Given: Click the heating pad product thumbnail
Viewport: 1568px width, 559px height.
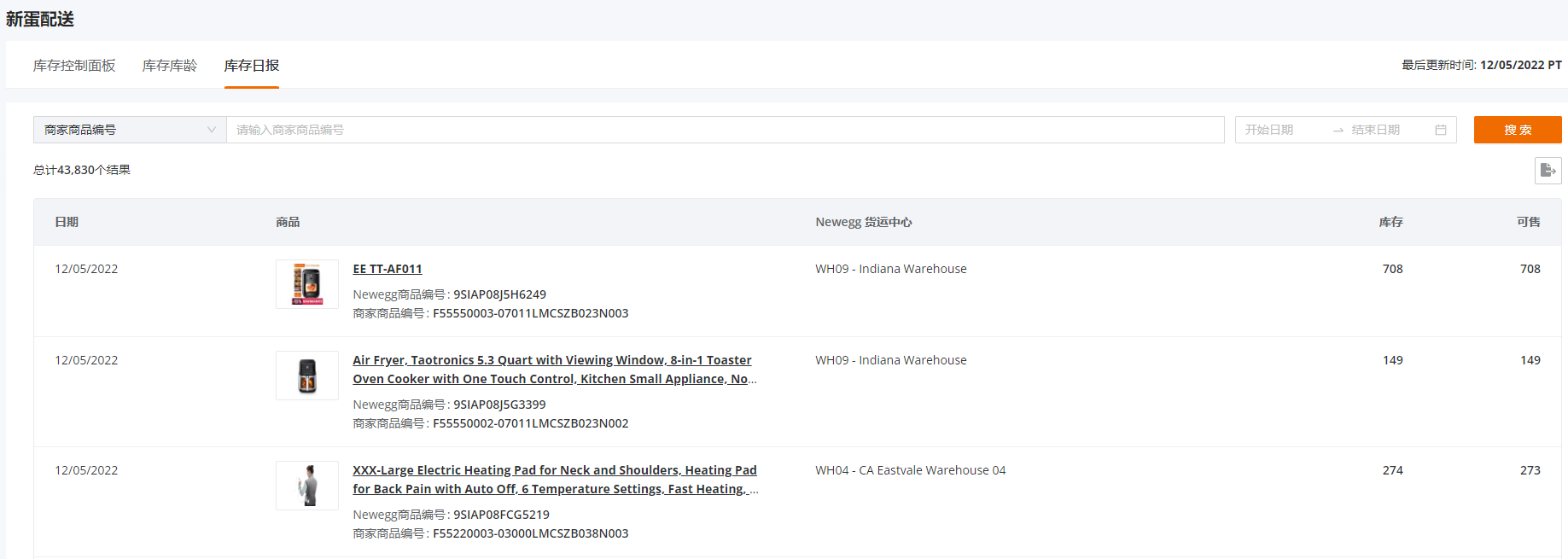Looking at the screenshot, I should pyautogui.click(x=307, y=486).
